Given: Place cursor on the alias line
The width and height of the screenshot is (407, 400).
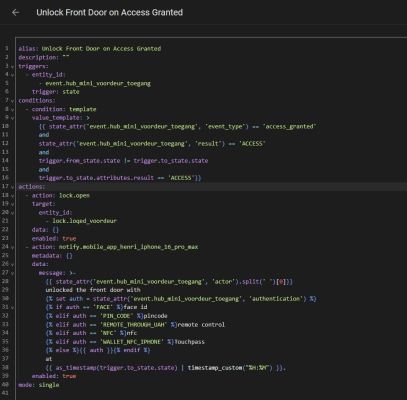Looking at the screenshot, I should (x=89, y=49).
